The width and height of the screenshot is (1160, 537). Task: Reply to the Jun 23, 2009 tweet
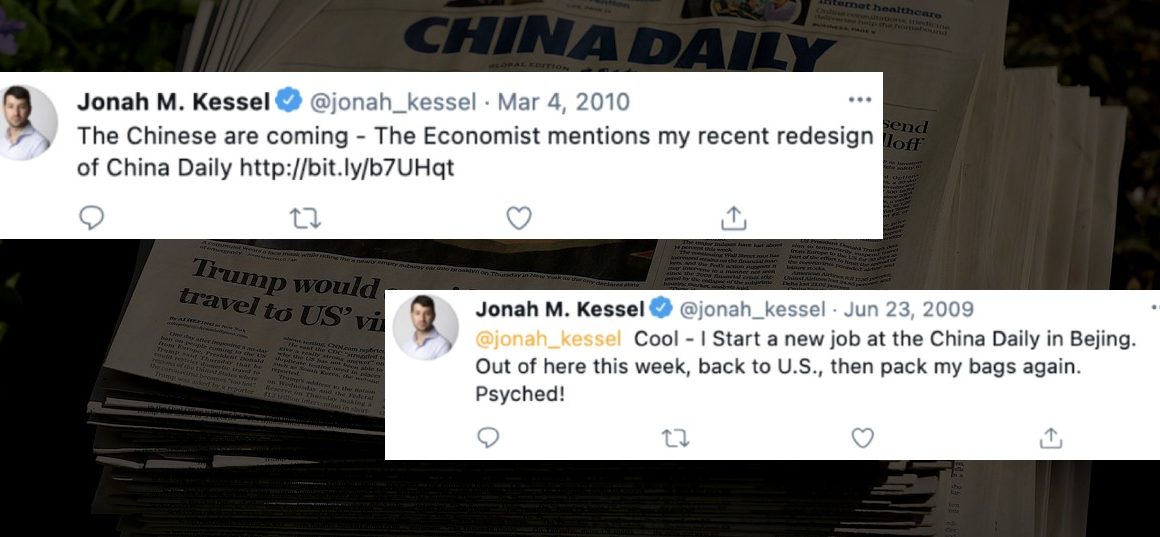[488, 438]
